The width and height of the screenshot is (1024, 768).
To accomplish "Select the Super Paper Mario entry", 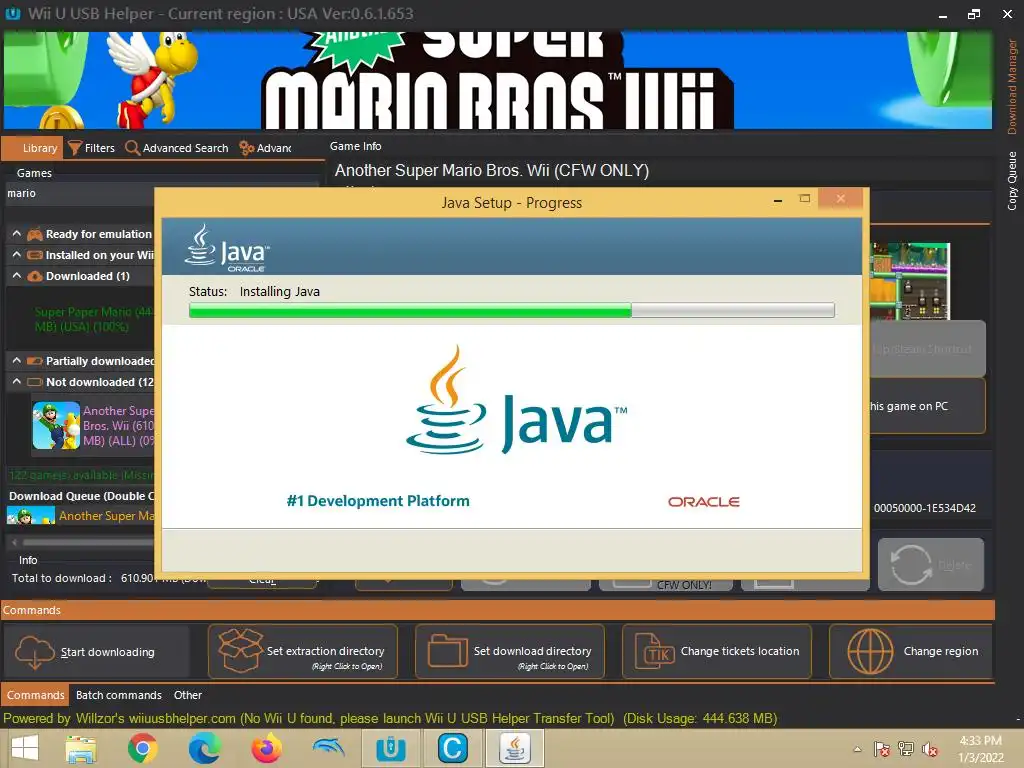I will (94, 319).
